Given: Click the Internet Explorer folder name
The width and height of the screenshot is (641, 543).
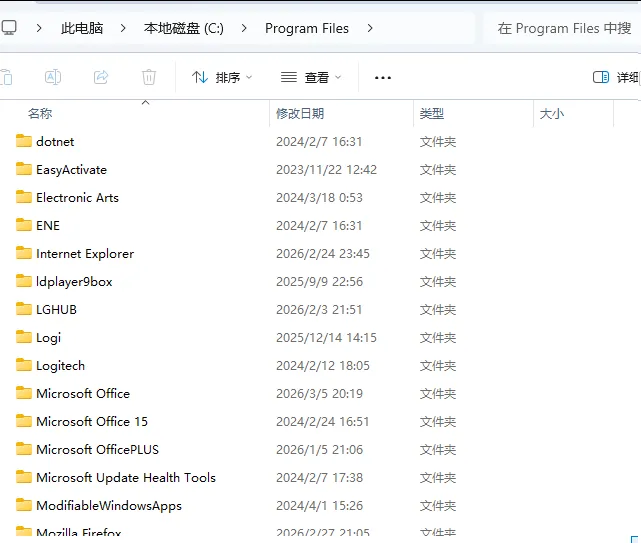Looking at the screenshot, I should click(85, 254).
